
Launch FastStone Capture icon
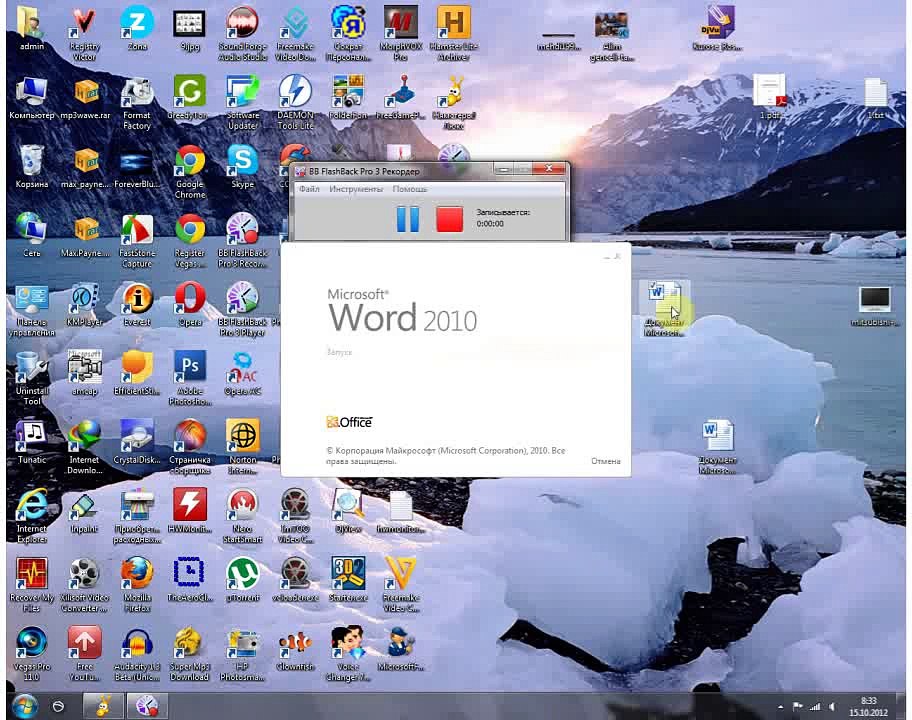click(137, 241)
